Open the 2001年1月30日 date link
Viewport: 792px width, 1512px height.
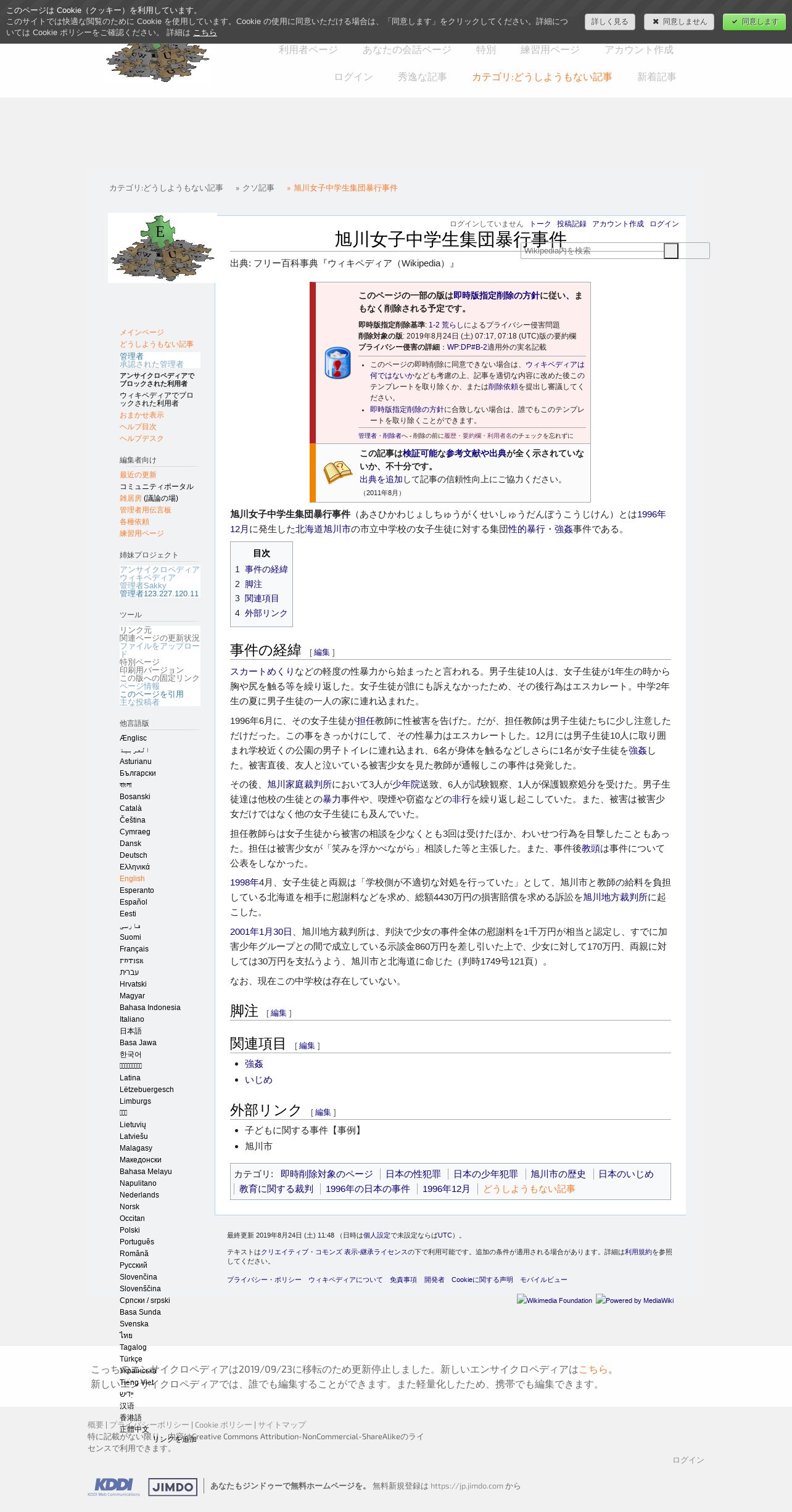261,932
